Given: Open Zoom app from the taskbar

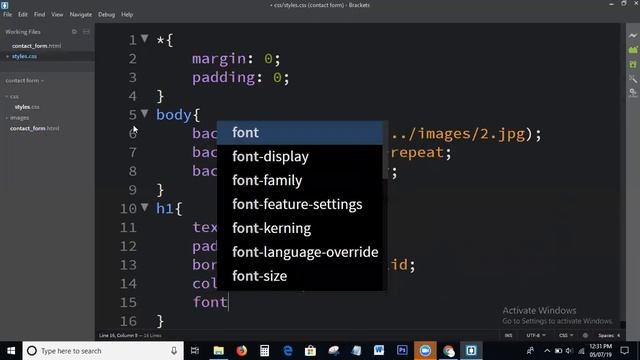Looking at the screenshot, I should tap(425, 351).
